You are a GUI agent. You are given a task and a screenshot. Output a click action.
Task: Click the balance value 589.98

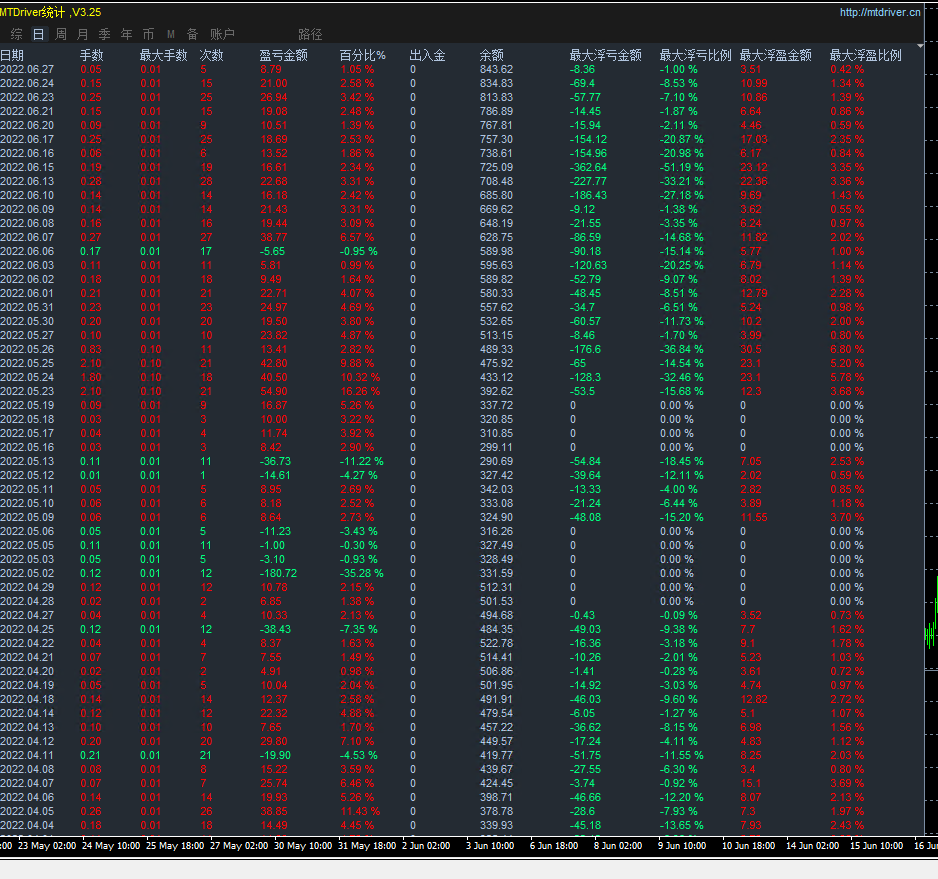coord(496,251)
